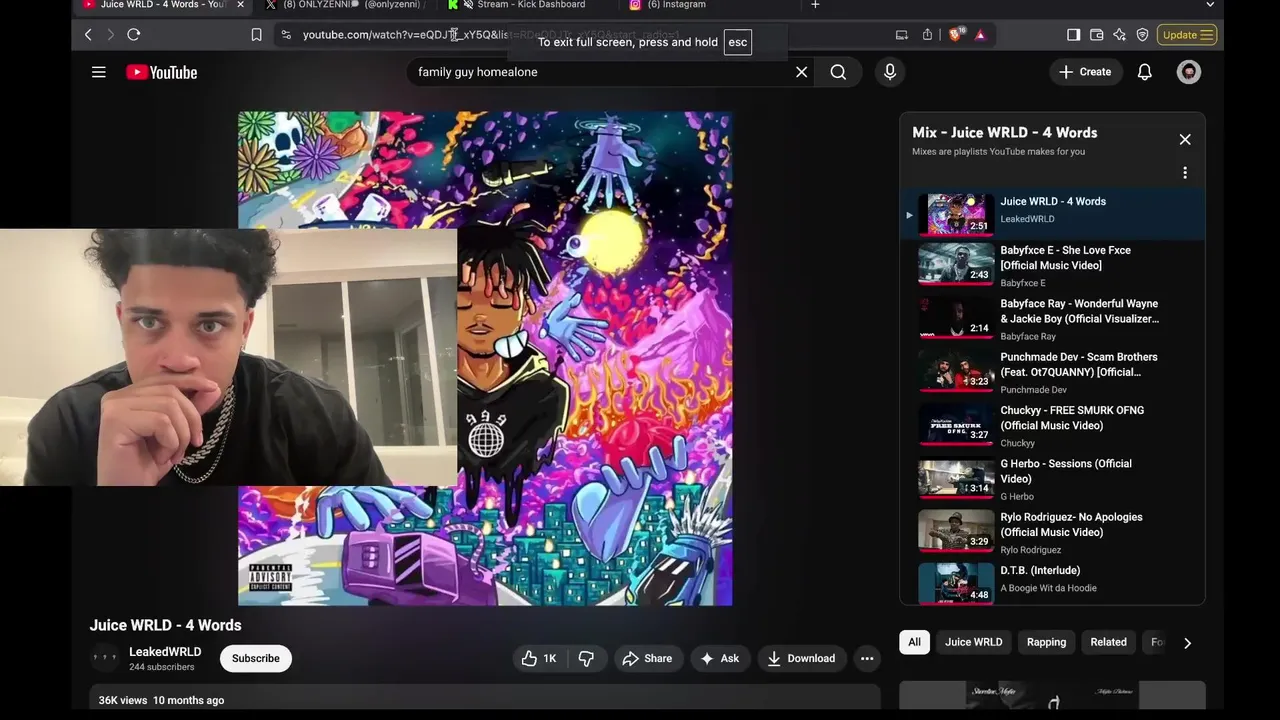The width and height of the screenshot is (1280, 720).
Task: Click the video title Juice WRLD - 4 Words
Action: pyautogui.click(x=166, y=625)
